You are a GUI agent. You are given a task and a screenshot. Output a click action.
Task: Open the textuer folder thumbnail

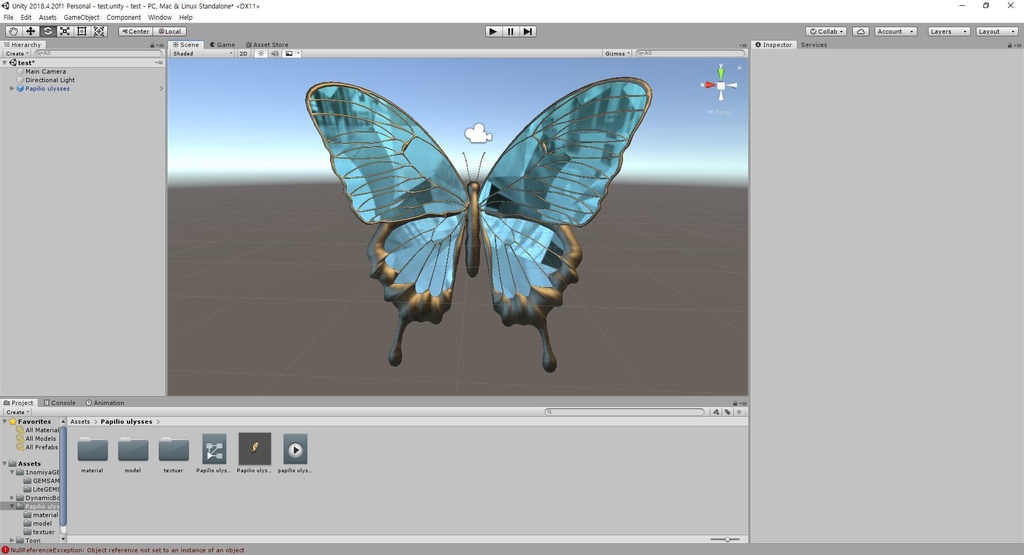tap(173, 449)
